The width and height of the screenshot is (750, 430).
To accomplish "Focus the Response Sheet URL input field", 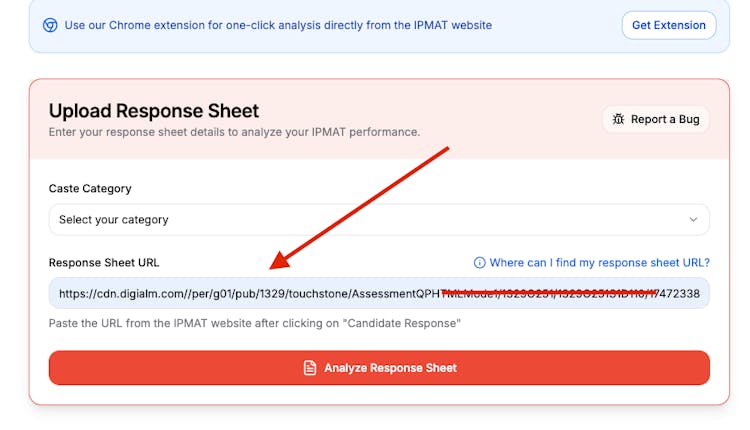I will pyautogui.click(x=378, y=293).
